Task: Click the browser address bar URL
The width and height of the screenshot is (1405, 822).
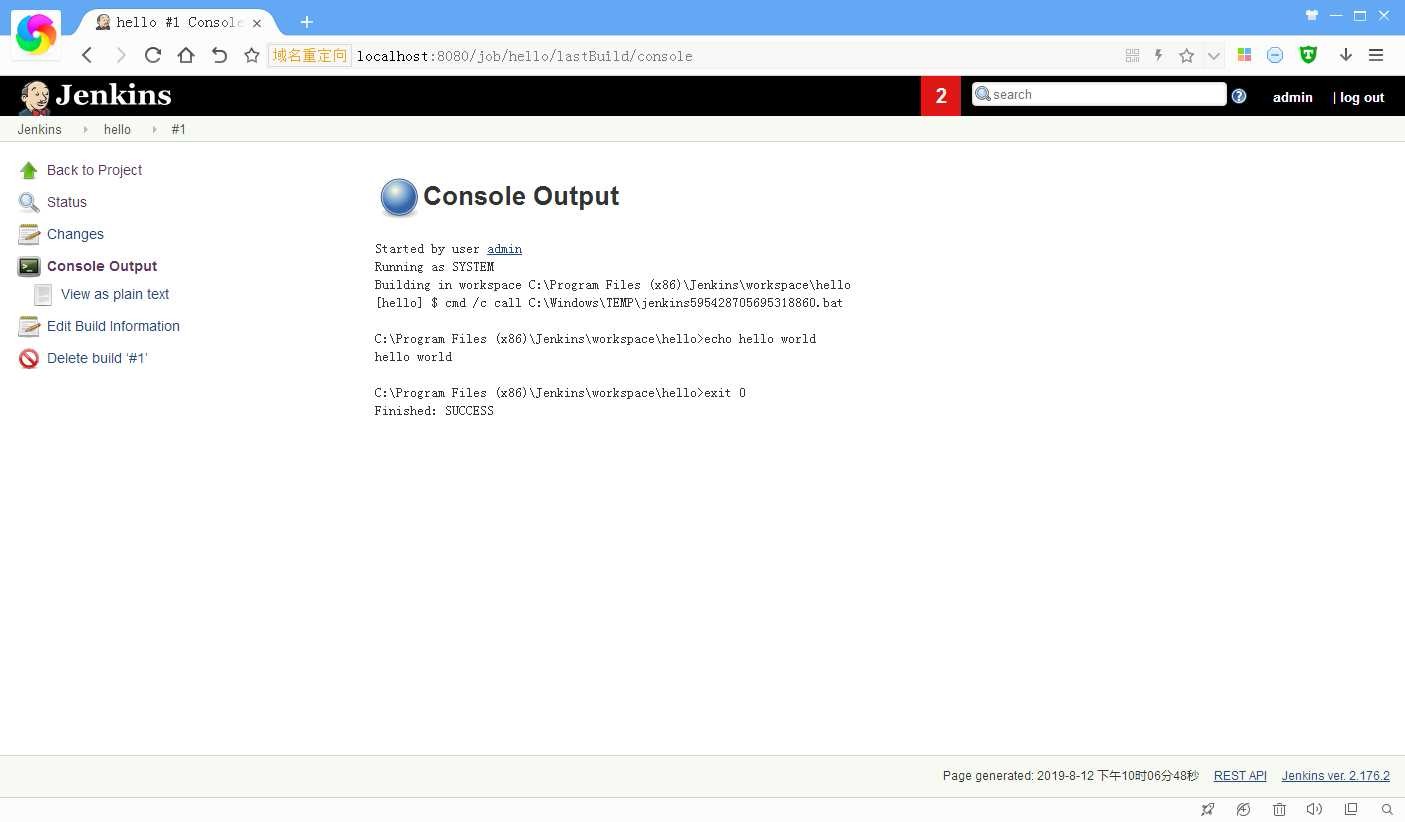Action: pyautogui.click(x=525, y=56)
